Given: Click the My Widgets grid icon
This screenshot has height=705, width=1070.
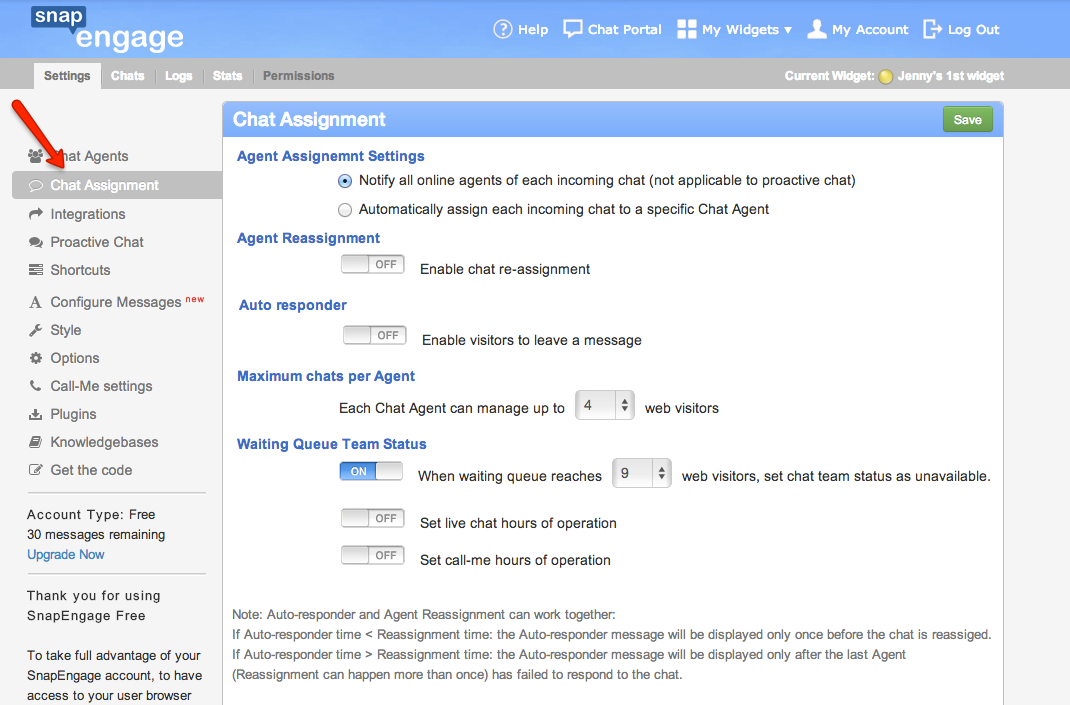Looking at the screenshot, I should pyautogui.click(x=686, y=29).
